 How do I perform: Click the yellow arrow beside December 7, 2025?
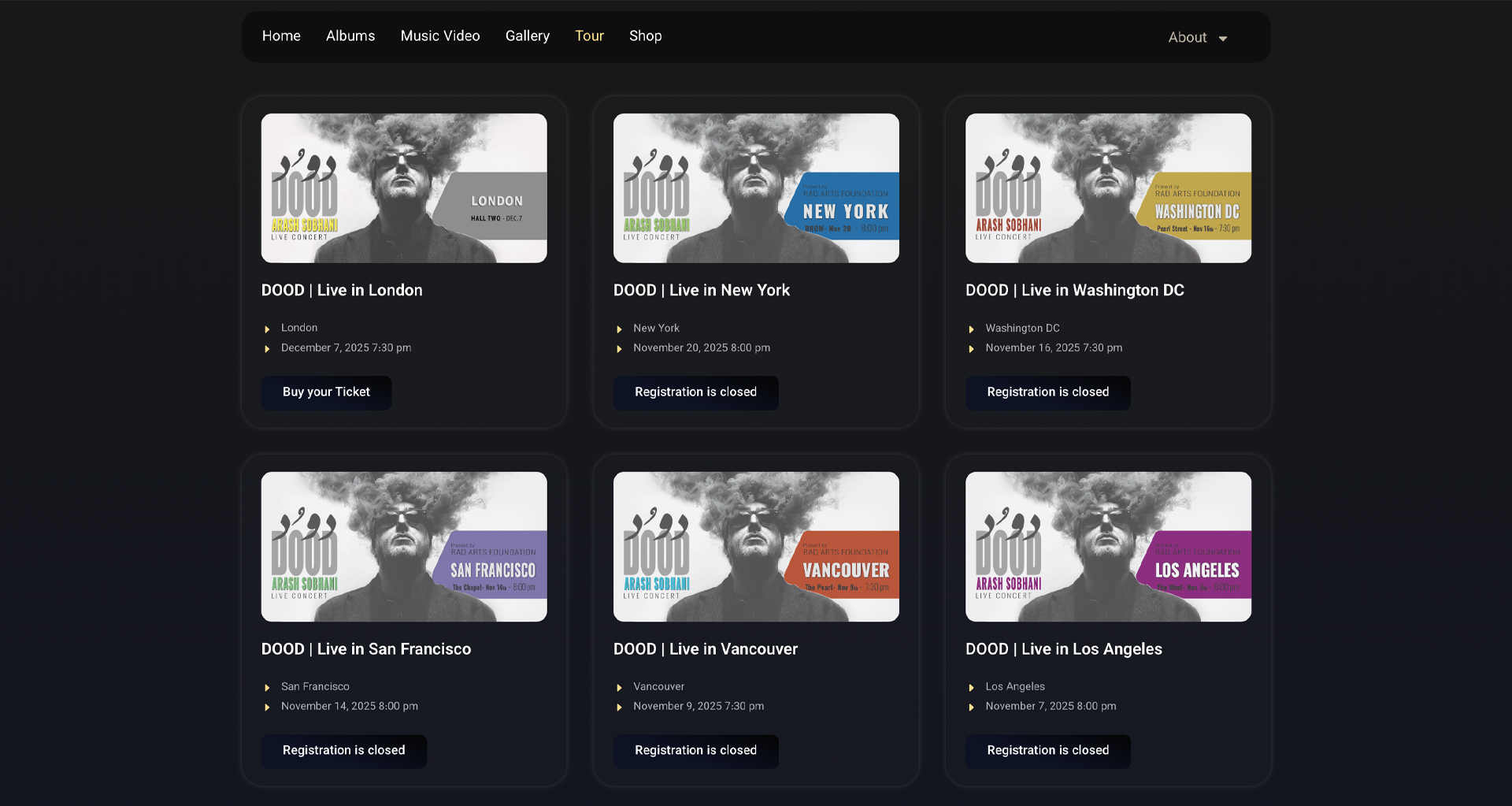click(267, 349)
